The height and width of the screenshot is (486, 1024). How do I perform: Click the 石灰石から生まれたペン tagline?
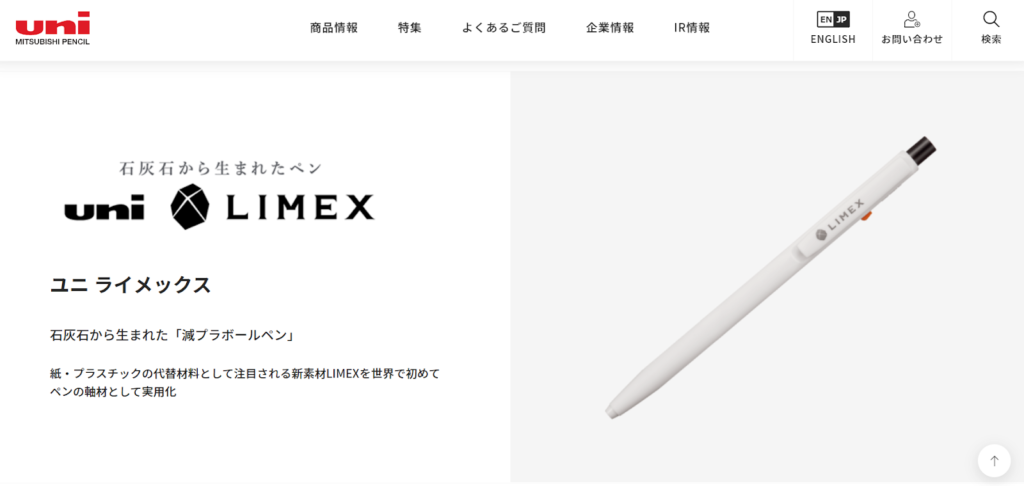click(x=221, y=169)
